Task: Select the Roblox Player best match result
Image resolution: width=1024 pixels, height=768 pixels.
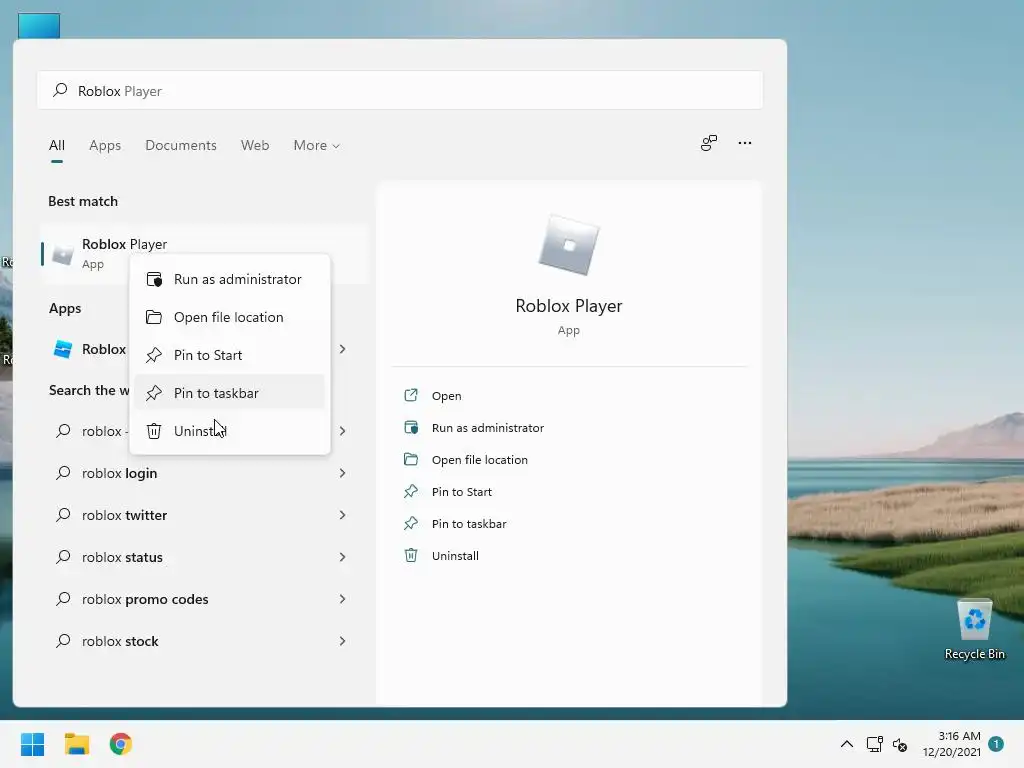Action: (204, 253)
